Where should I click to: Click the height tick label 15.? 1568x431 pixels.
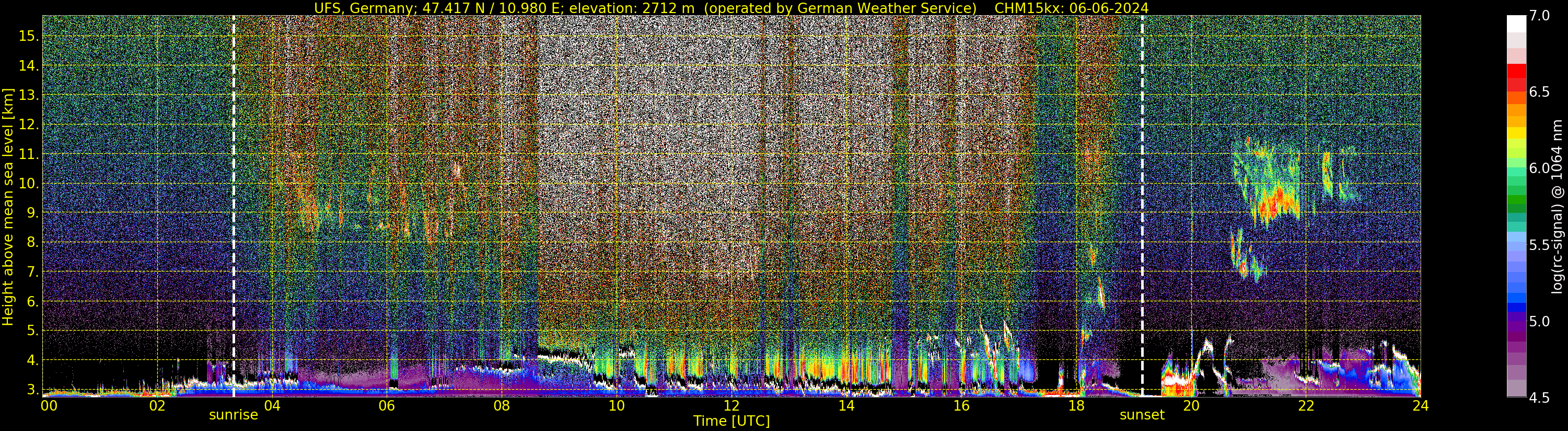(x=29, y=36)
